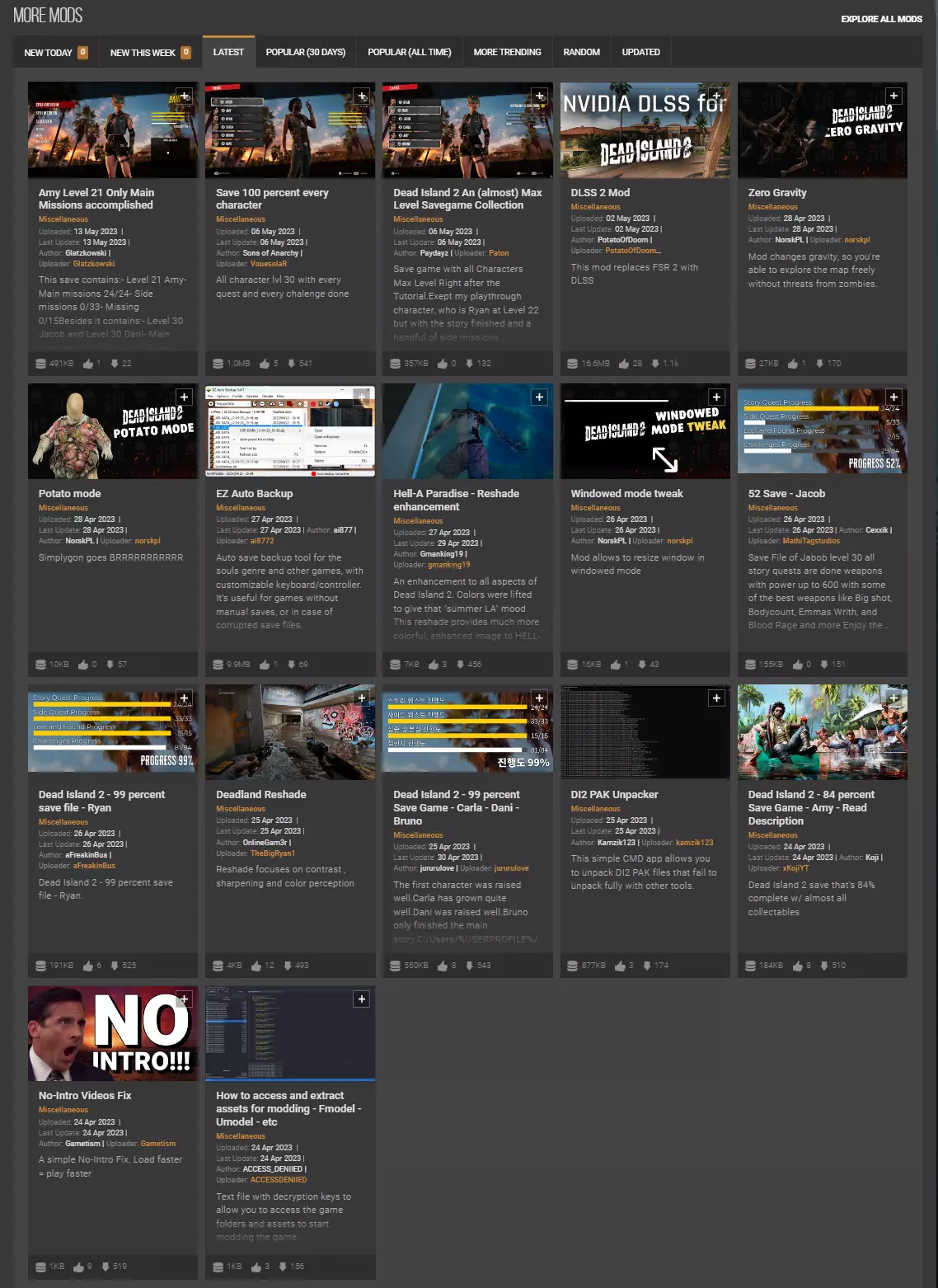Open the Deadland Reshade title link
The width and height of the screenshot is (938, 1288).
point(261,795)
